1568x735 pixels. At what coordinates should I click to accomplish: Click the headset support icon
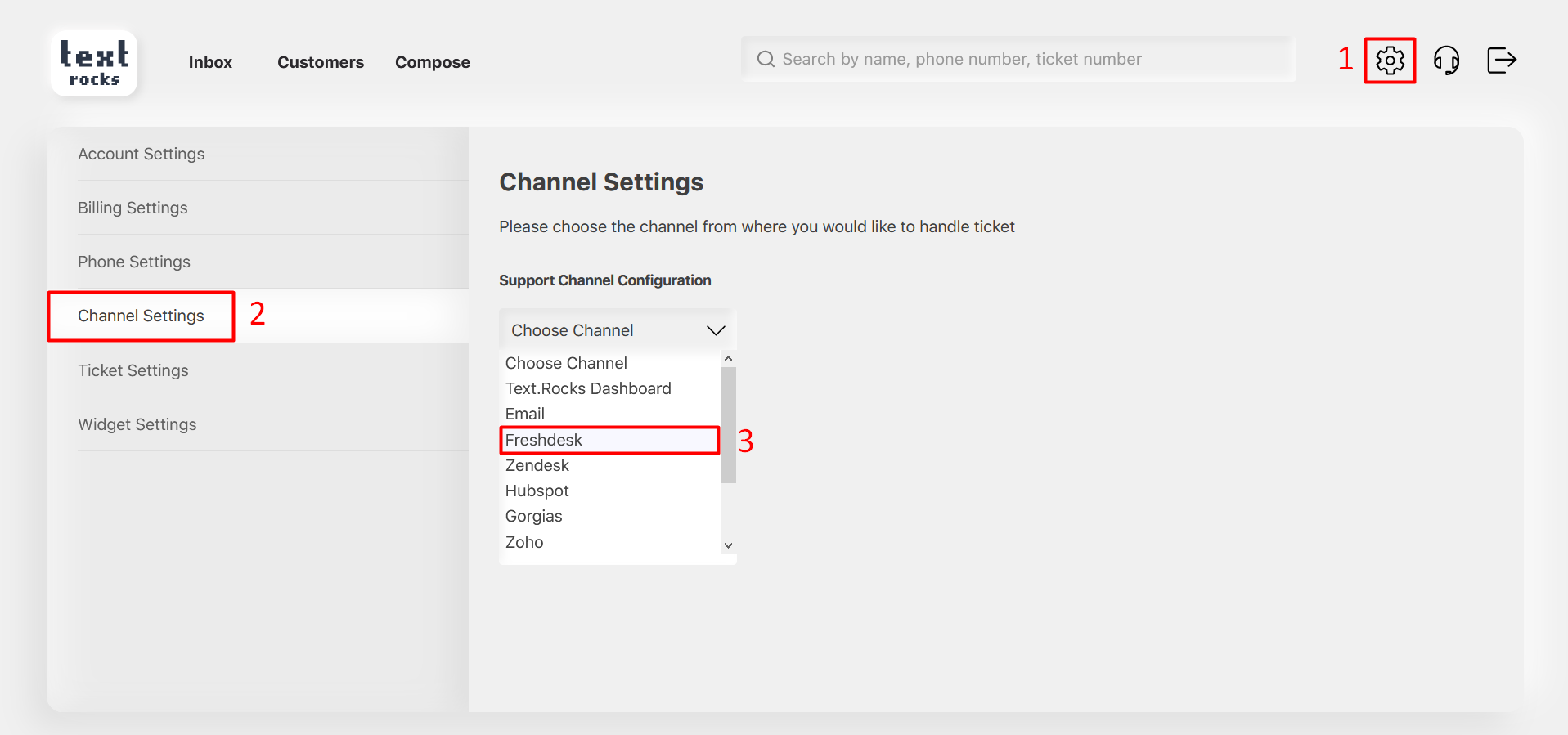point(1446,60)
